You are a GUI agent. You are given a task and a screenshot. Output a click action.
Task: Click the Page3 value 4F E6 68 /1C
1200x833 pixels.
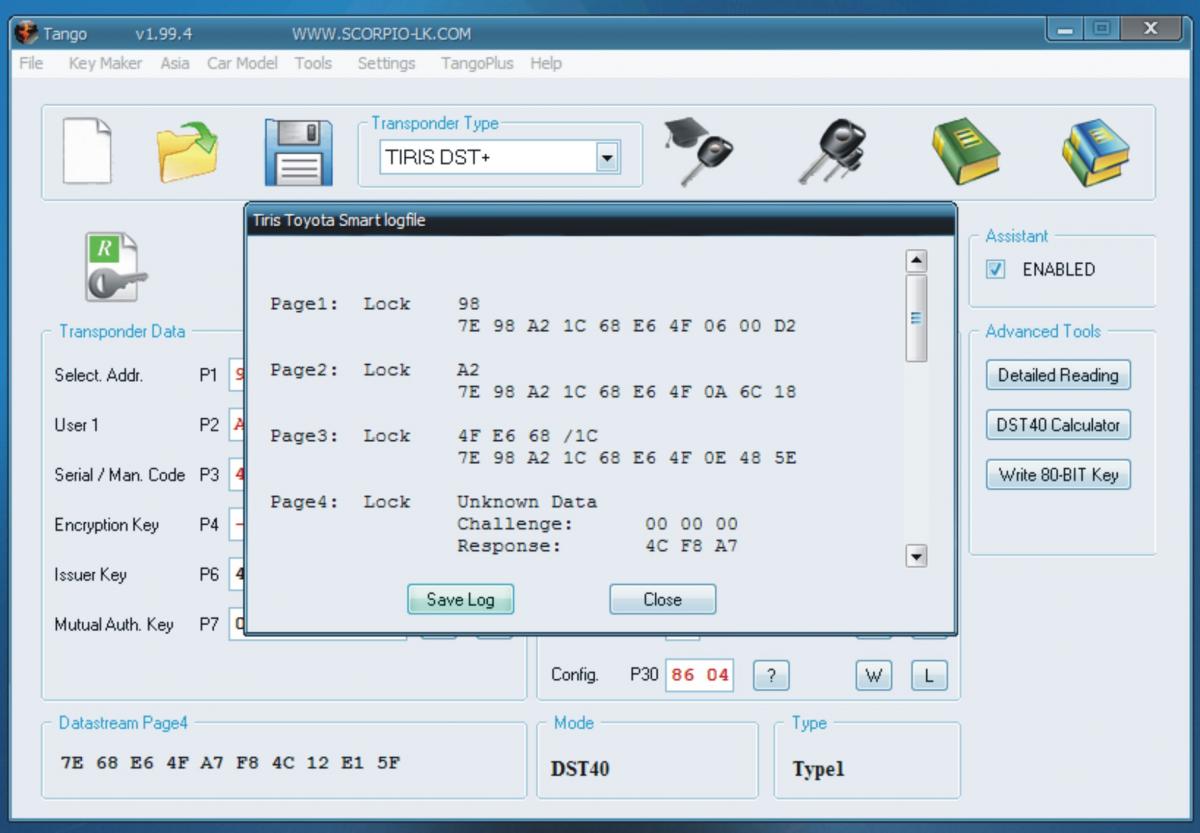pos(528,436)
